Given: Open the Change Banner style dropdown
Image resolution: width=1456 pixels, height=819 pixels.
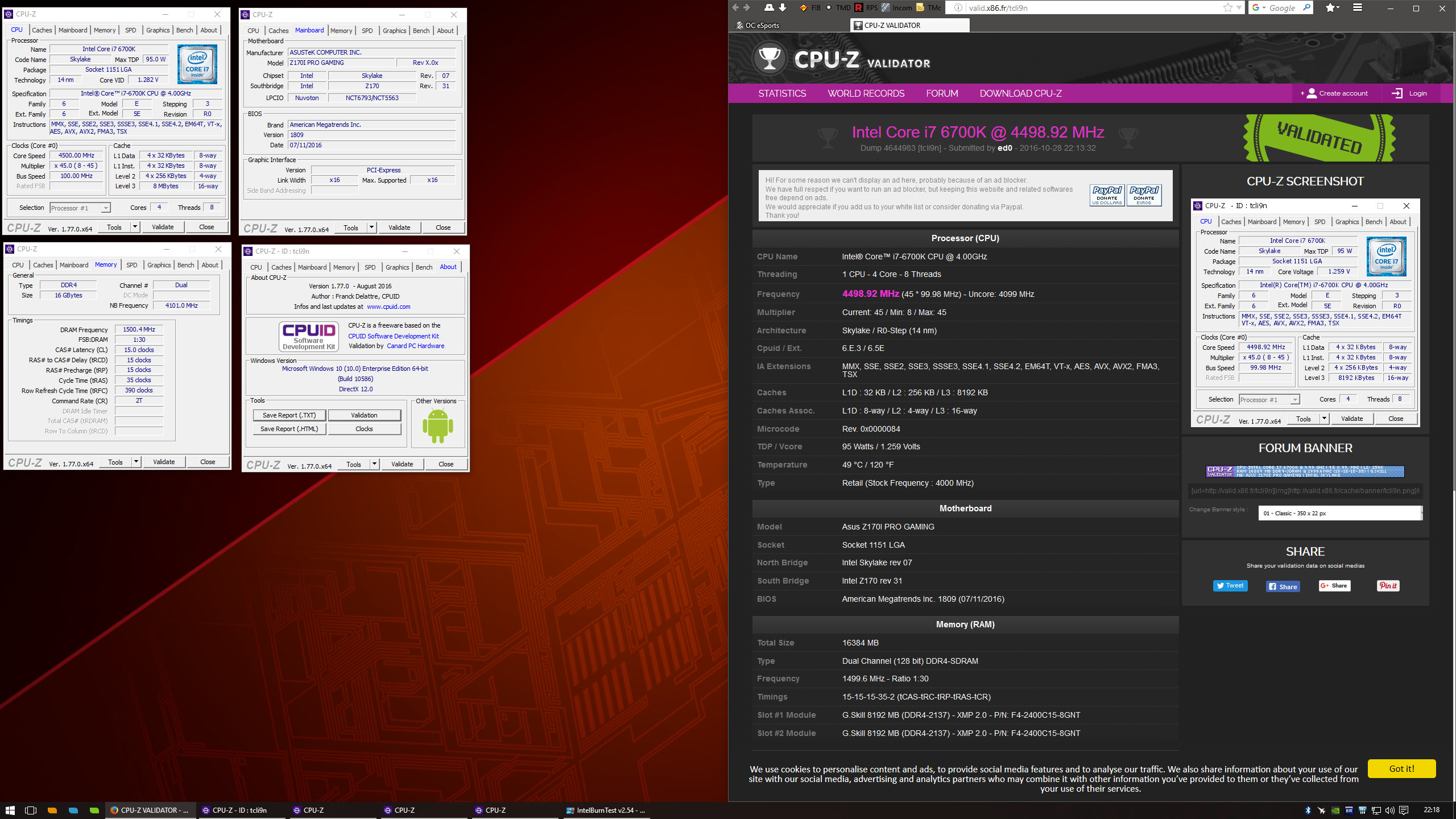Looking at the screenshot, I should pyautogui.click(x=1341, y=513).
